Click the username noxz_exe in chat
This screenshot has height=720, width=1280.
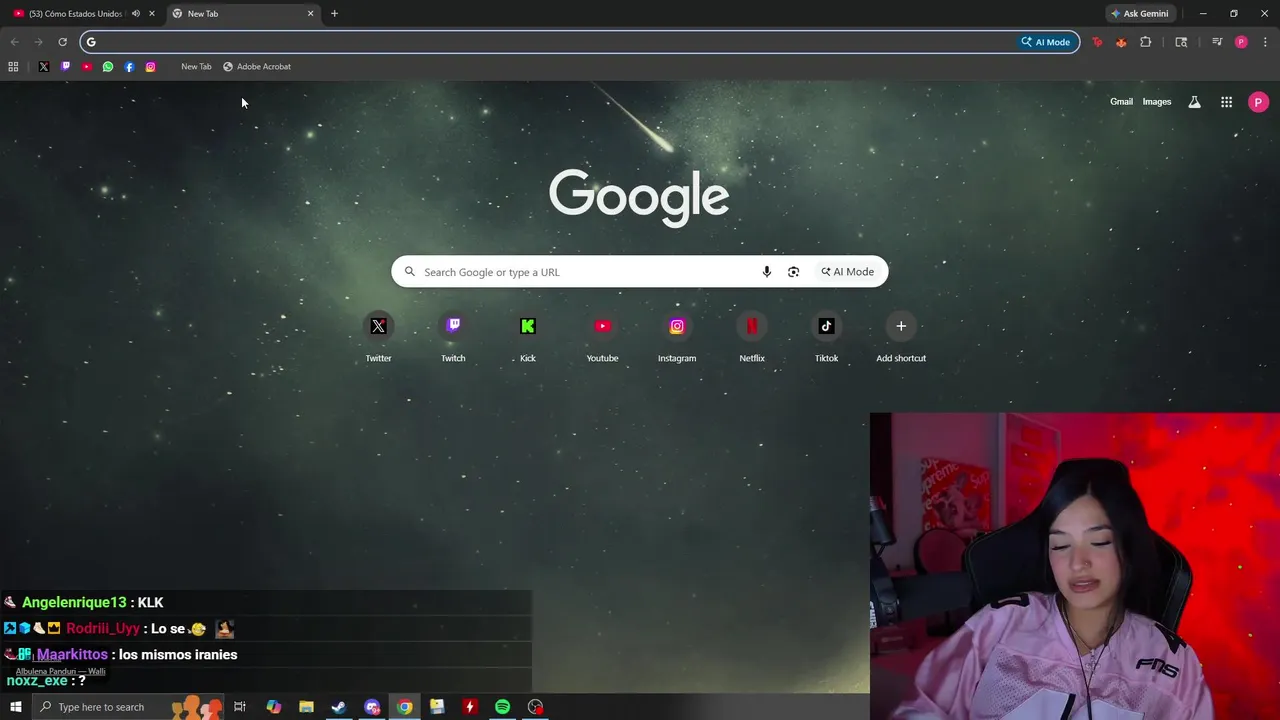click(37, 681)
